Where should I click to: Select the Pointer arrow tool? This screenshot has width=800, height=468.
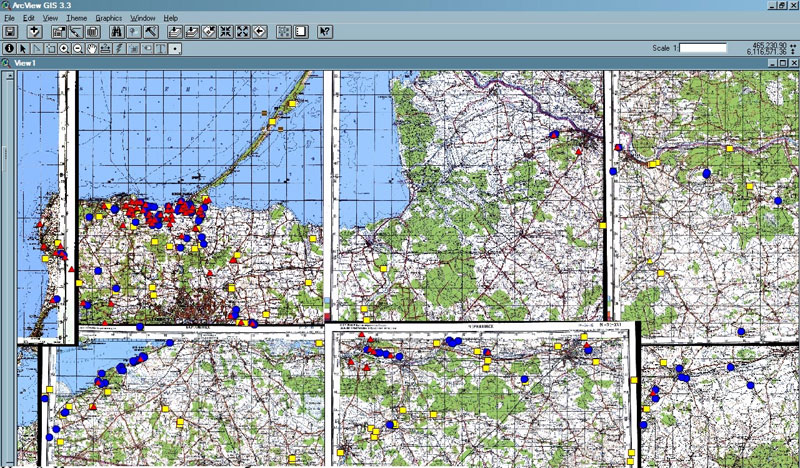pyautogui.click(x=24, y=47)
